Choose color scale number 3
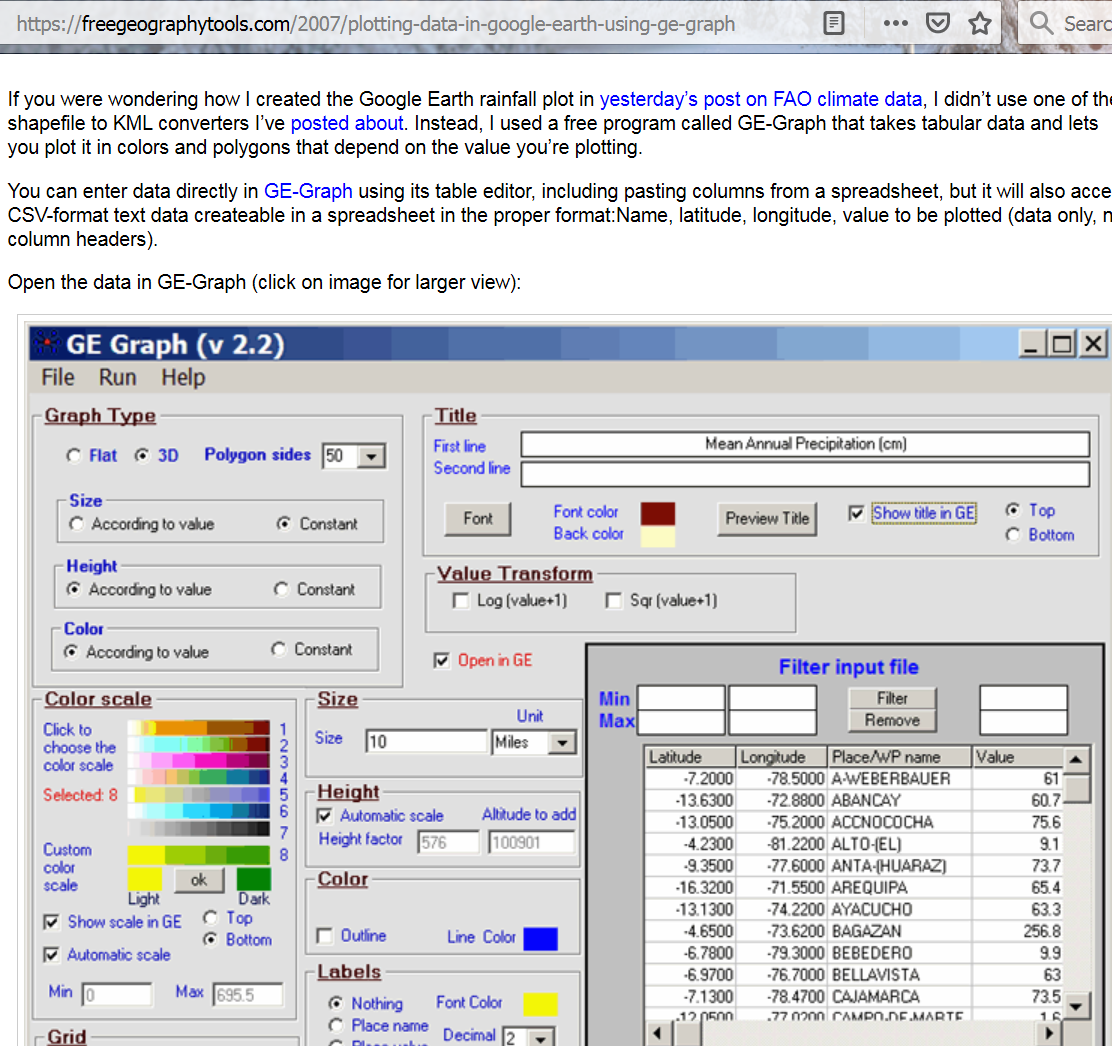1112x1046 pixels. click(x=199, y=761)
